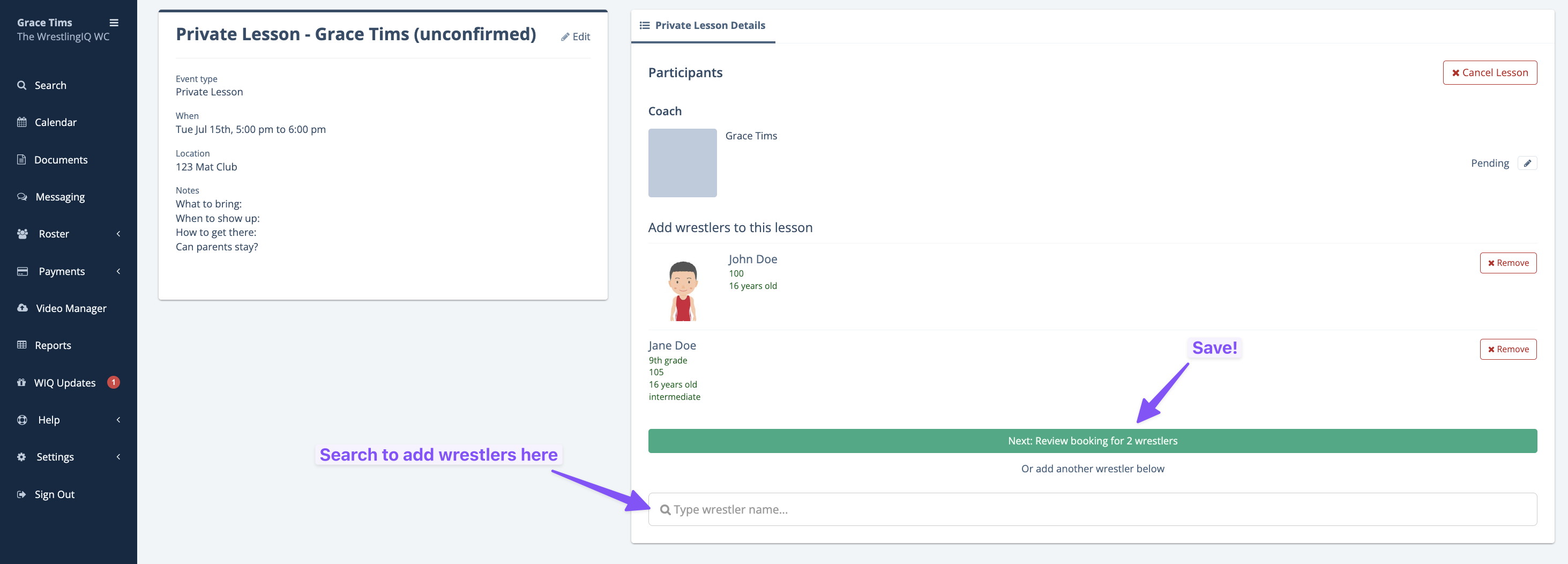Expand the Settings submenu chevron
Screen dimensions: 1568x564
point(118,457)
